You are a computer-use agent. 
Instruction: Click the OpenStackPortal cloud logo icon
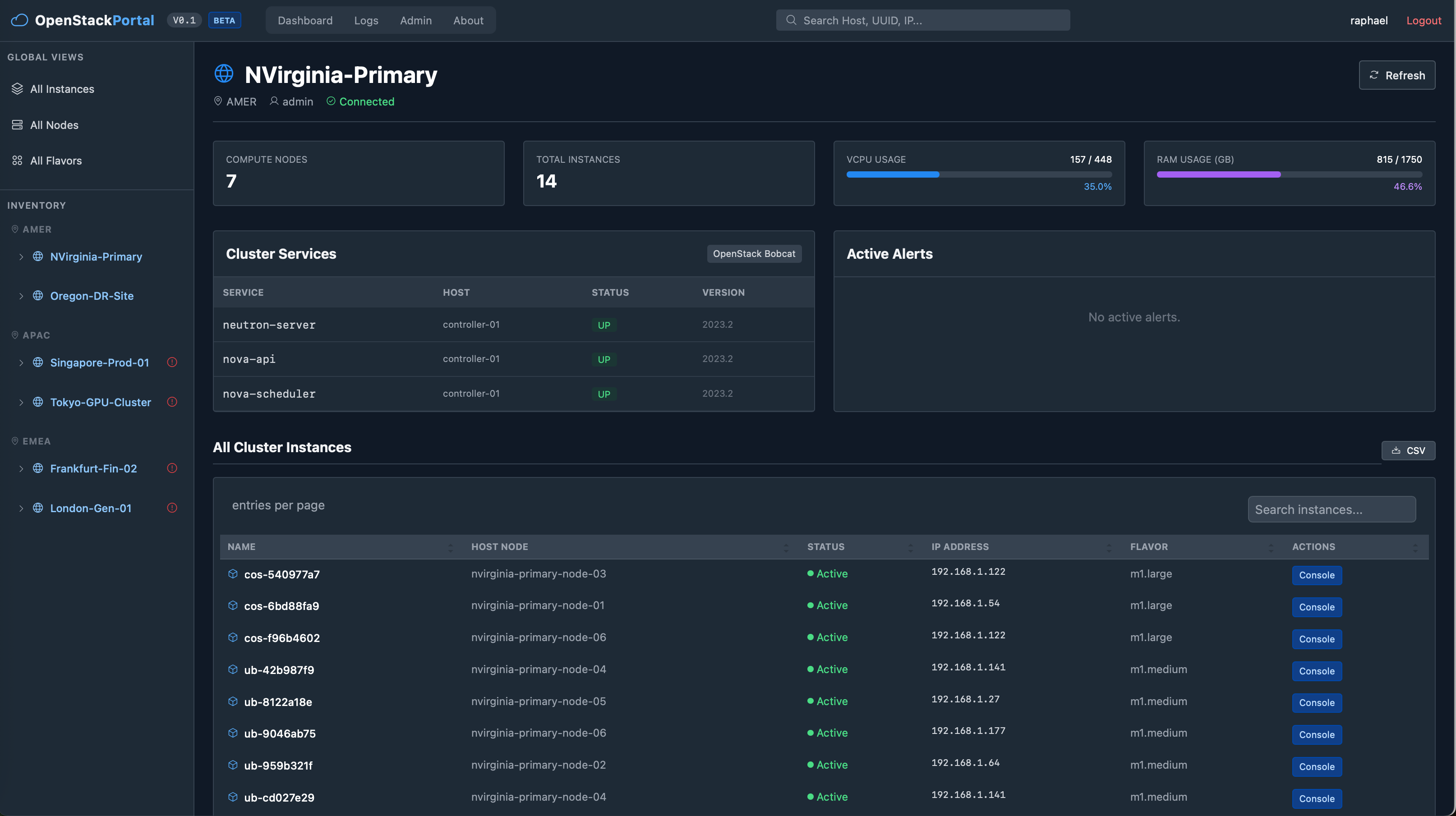[x=19, y=20]
